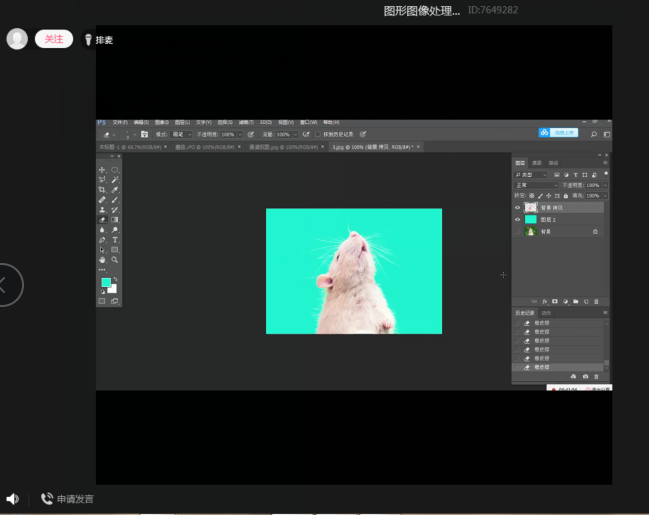Click the delete layer trash icon
Screen dimensions: 649x515
597,301
